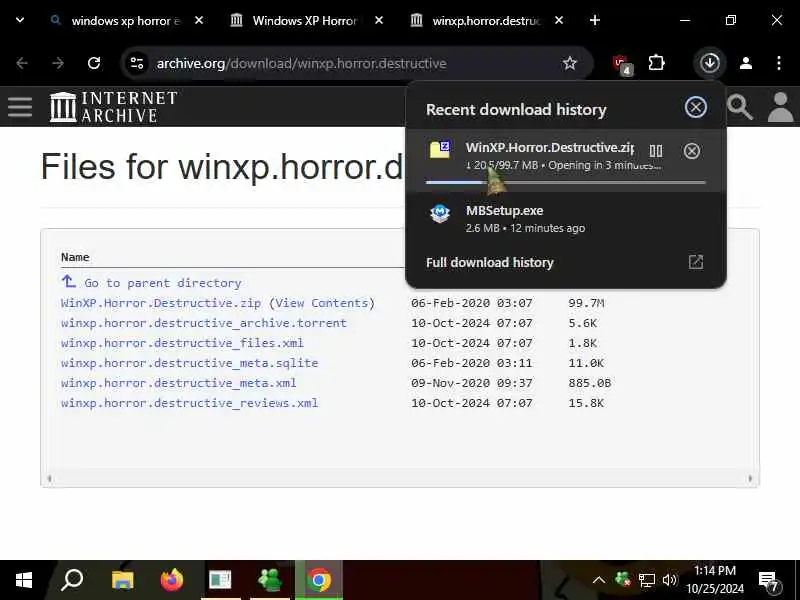
Task: Open Chrome three-dot menu
Action: [779, 63]
